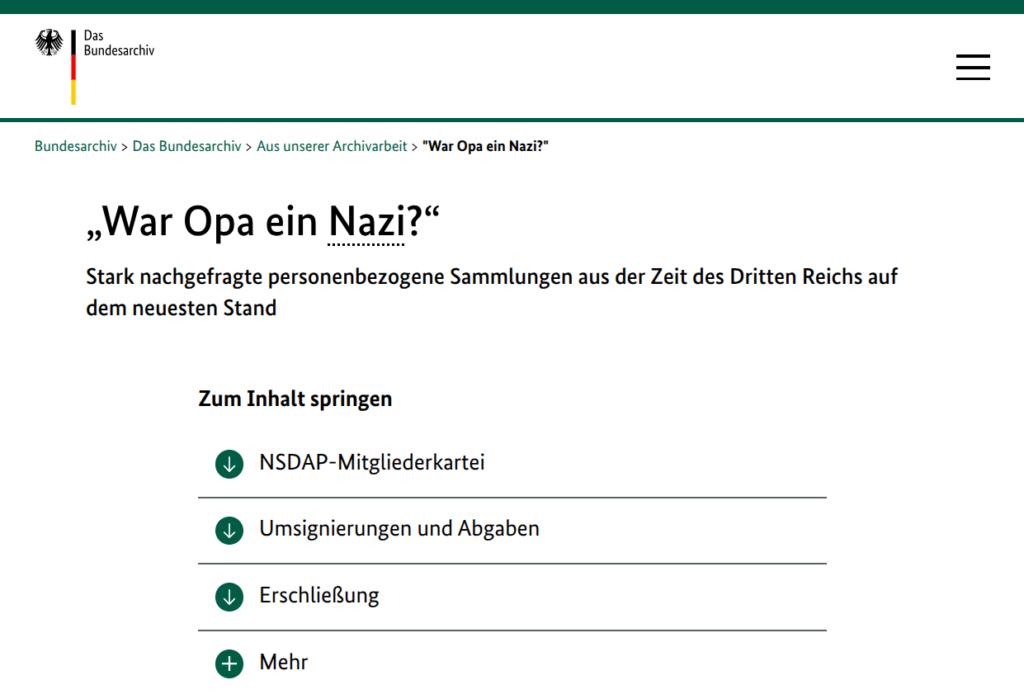Screen dimensions: 1024x699
Task: Expand the "Mehr" contents list
Action: pyautogui.click(x=284, y=662)
